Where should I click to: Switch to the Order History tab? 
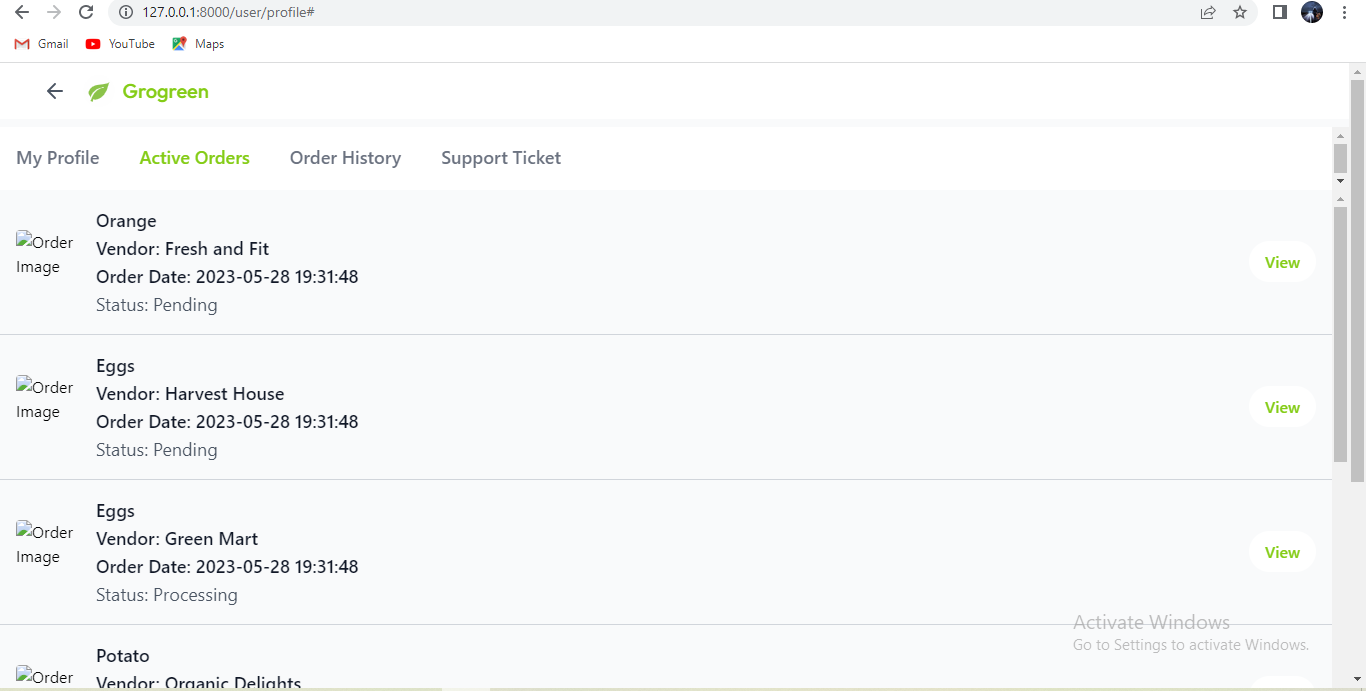click(345, 158)
